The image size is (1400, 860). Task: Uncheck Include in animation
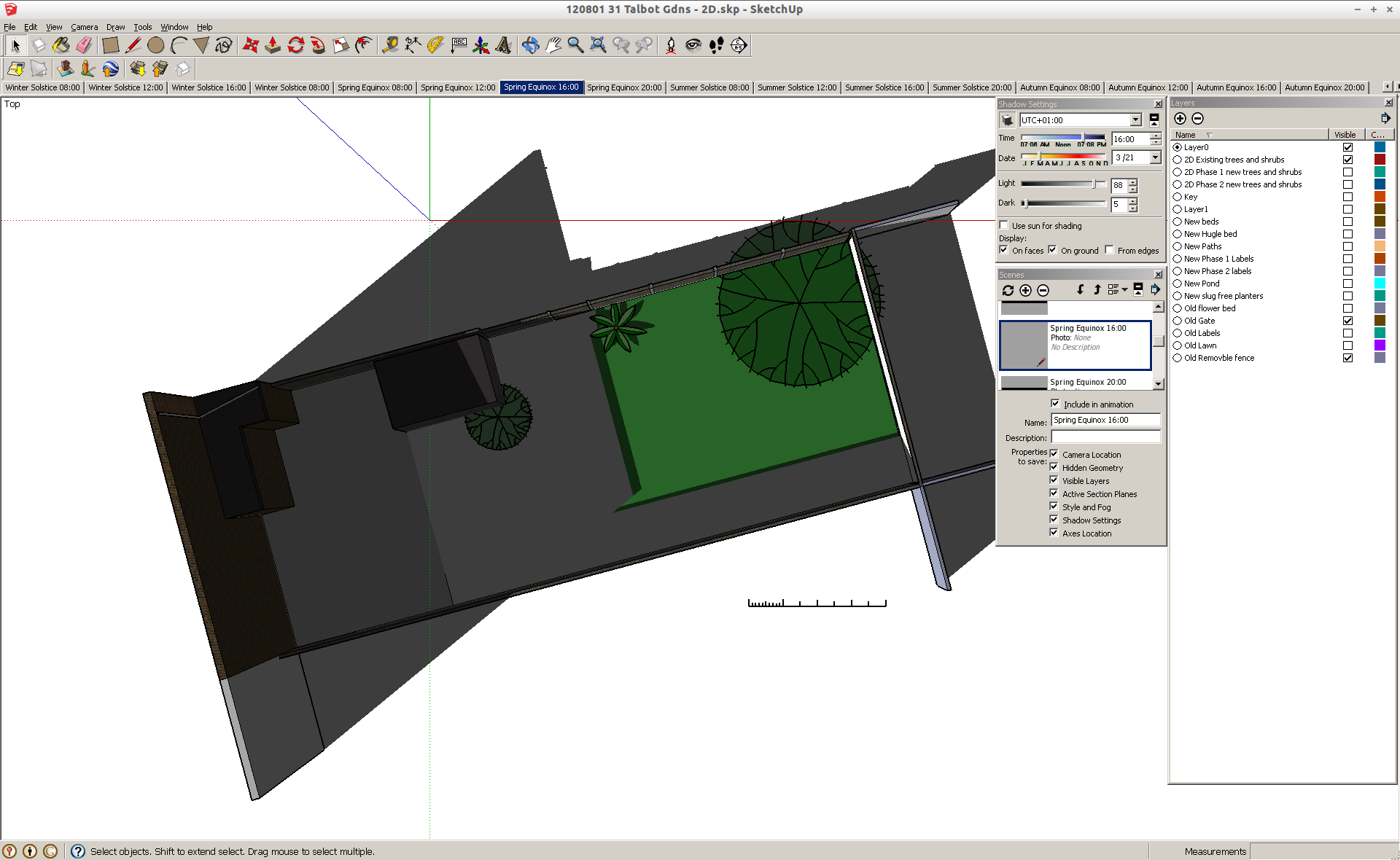pos(1054,404)
